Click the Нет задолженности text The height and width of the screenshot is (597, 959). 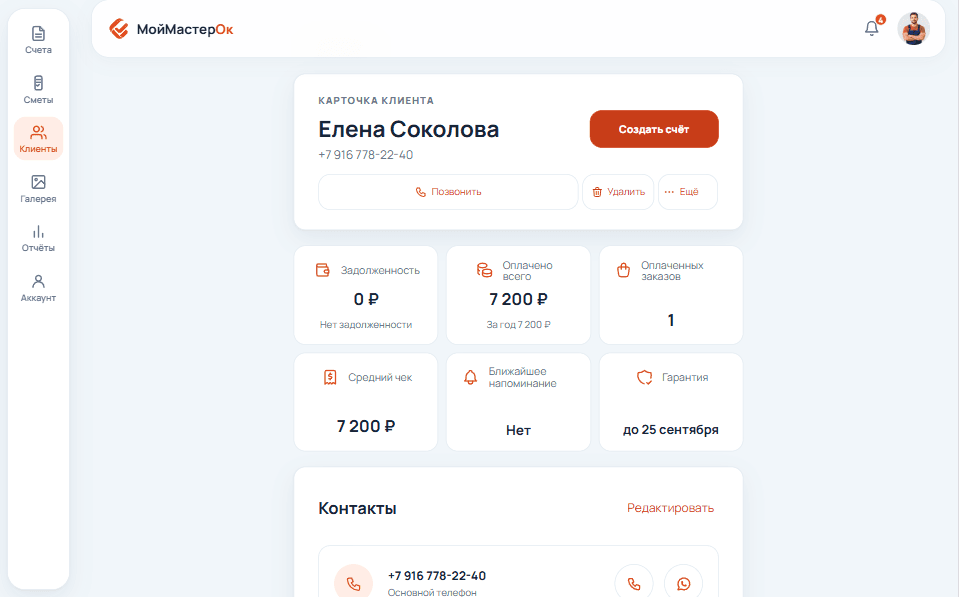pos(366,324)
